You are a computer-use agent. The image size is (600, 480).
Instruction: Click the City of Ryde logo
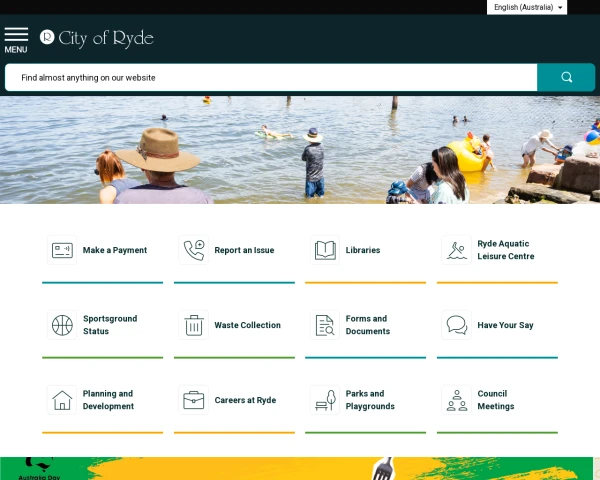97,38
